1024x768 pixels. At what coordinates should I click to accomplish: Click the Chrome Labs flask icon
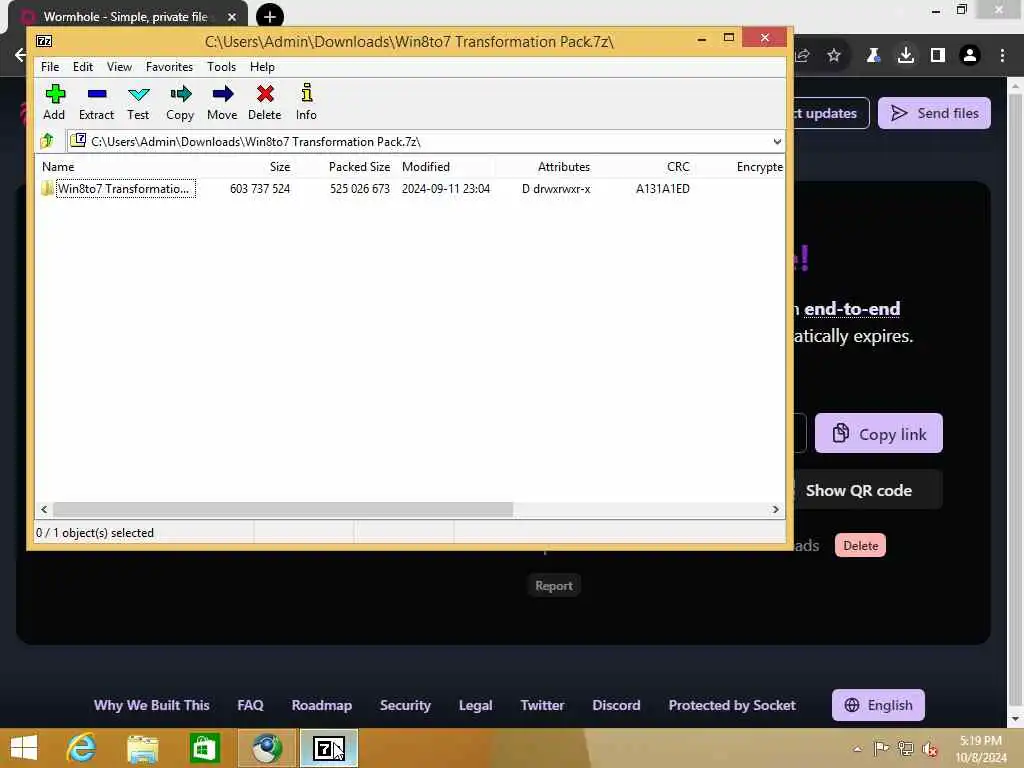873,56
